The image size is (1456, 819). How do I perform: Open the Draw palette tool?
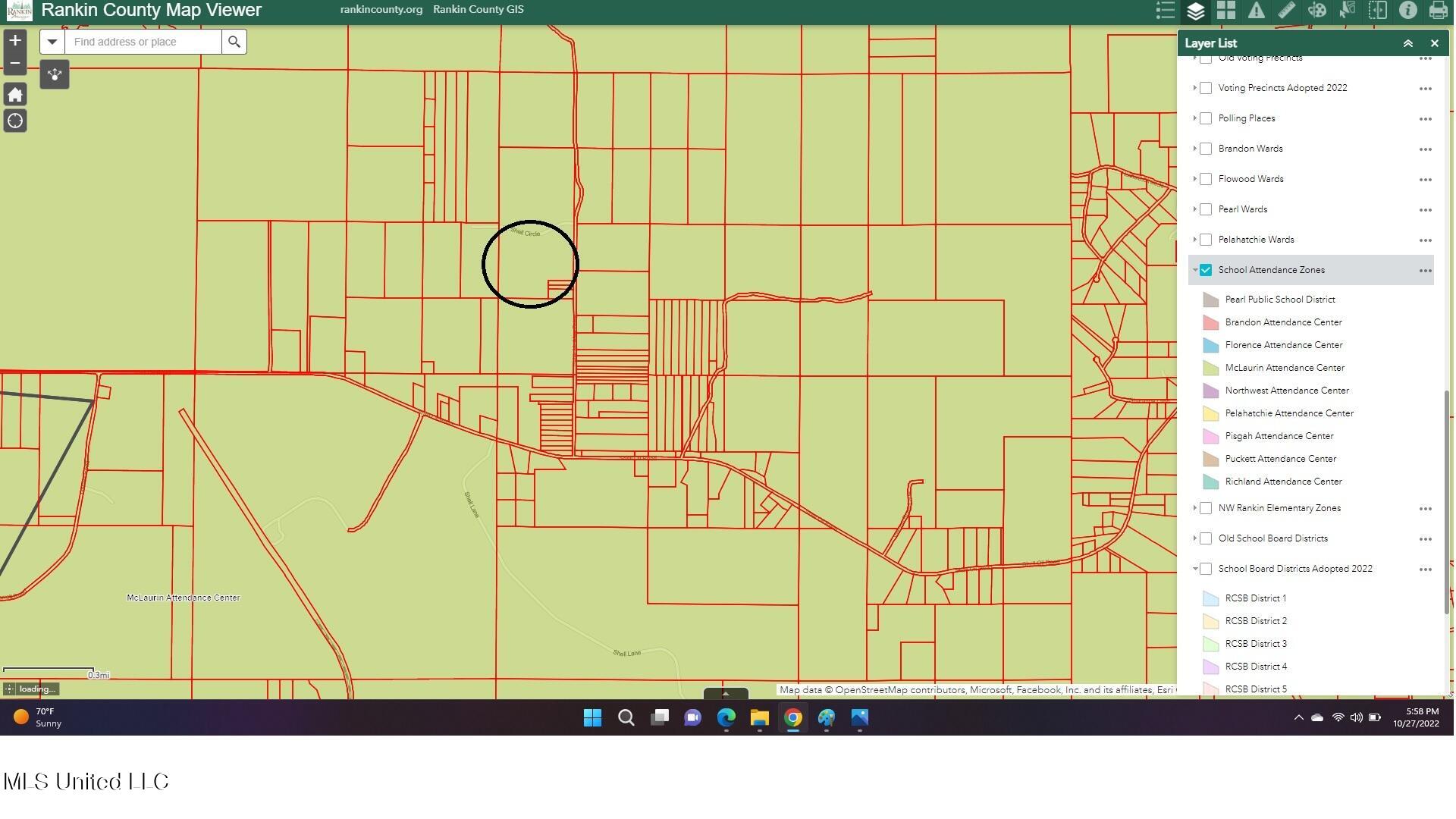(1317, 11)
